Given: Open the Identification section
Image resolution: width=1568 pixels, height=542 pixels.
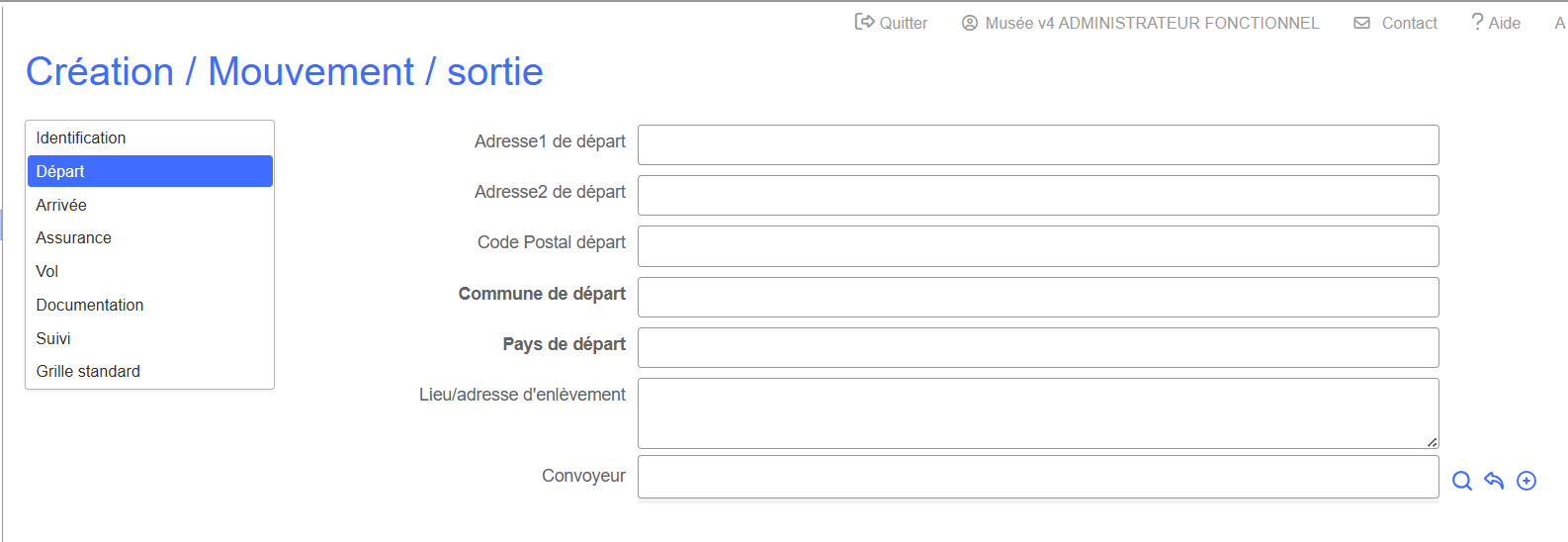Looking at the screenshot, I should (81, 137).
